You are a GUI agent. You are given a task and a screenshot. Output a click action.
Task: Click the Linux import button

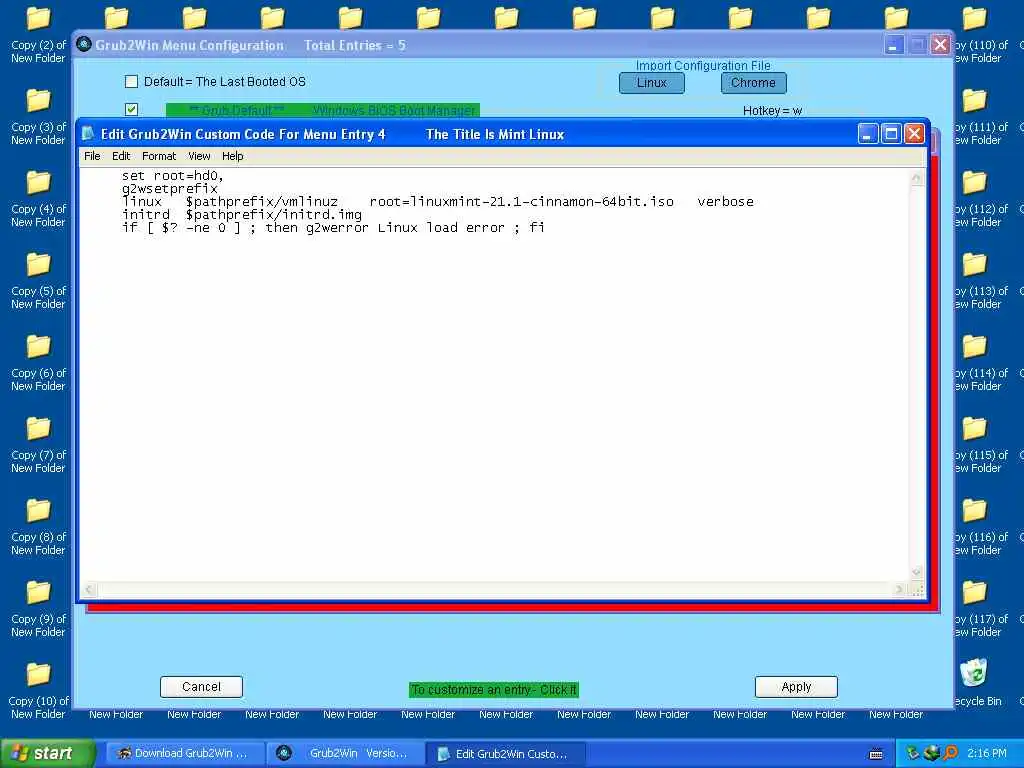652,83
